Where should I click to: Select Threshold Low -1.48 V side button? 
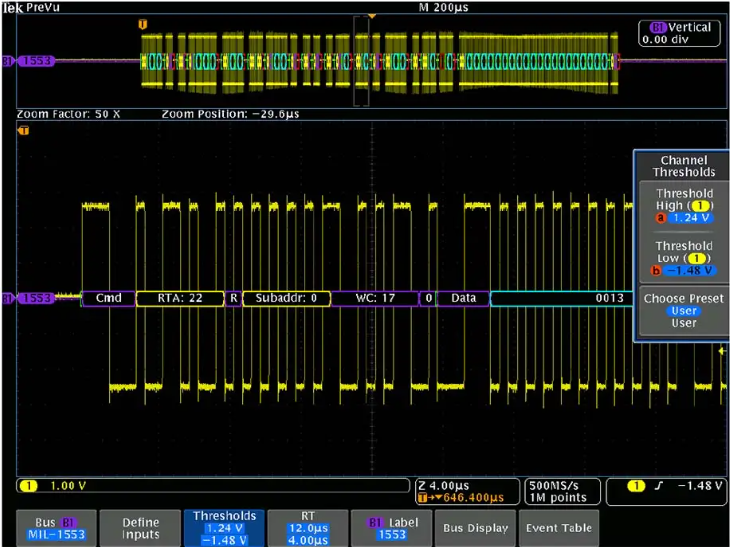coord(684,258)
